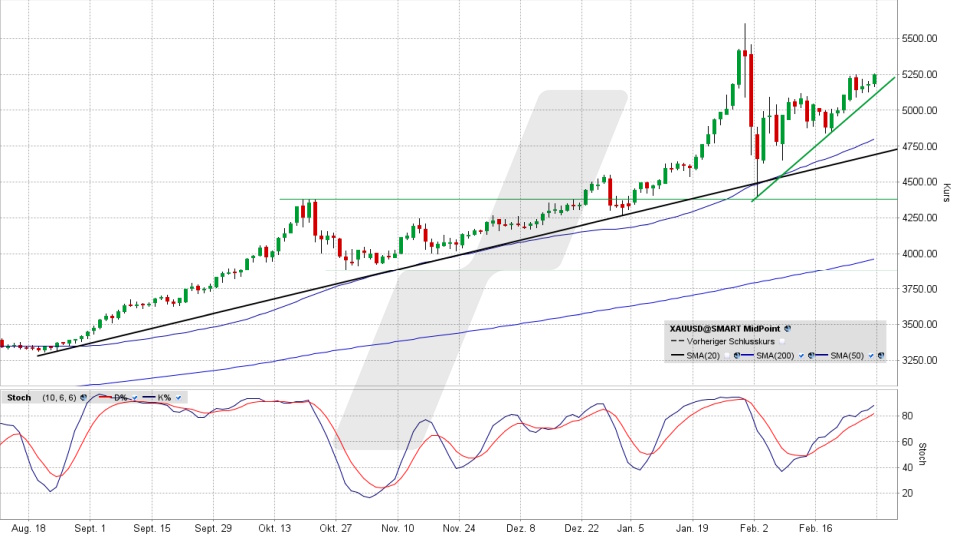Image resolution: width=960 pixels, height=540 pixels.
Task: Click the vertical Kurs axis title
Action: [946, 192]
